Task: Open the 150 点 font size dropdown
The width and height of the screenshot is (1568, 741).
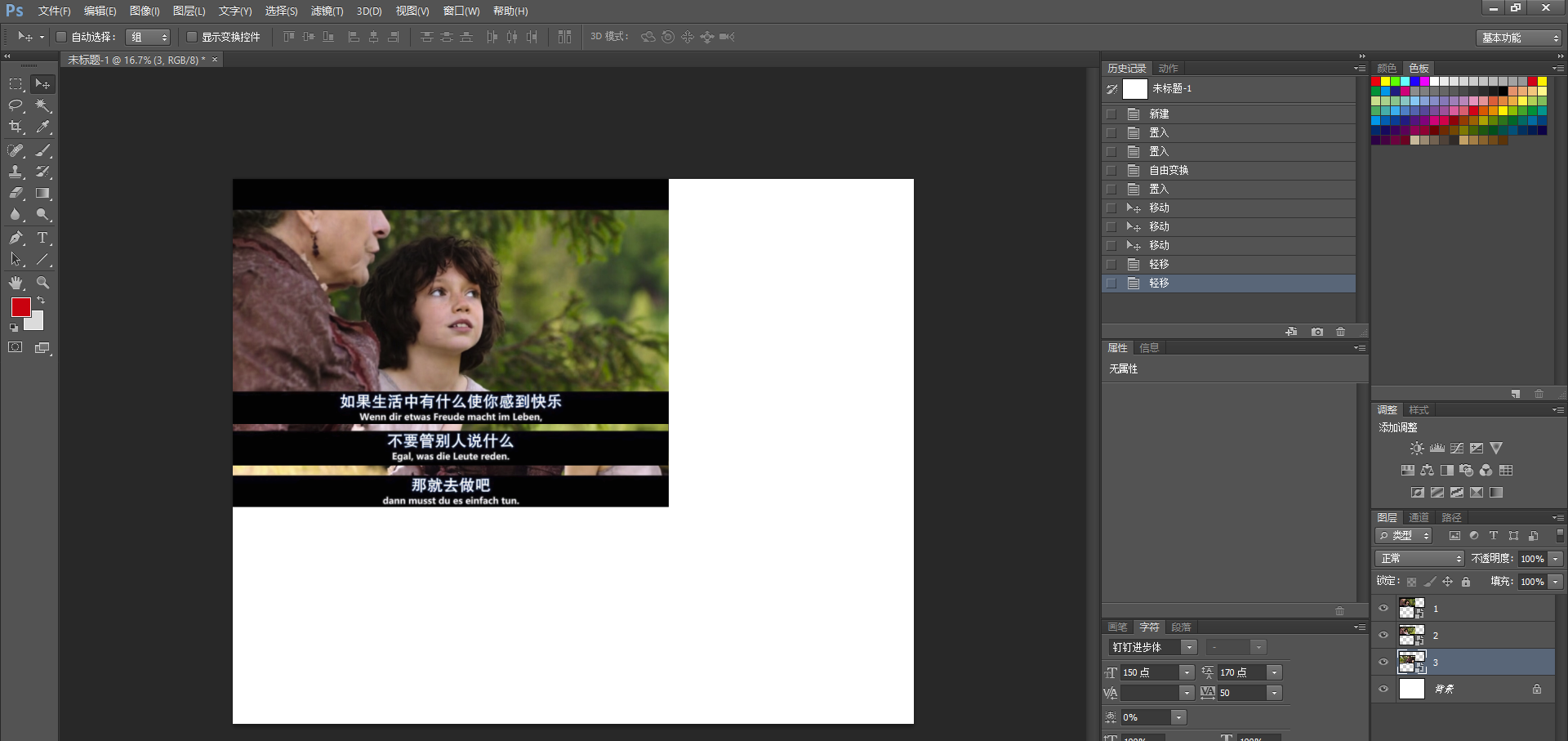Action: (x=1187, y=672)
